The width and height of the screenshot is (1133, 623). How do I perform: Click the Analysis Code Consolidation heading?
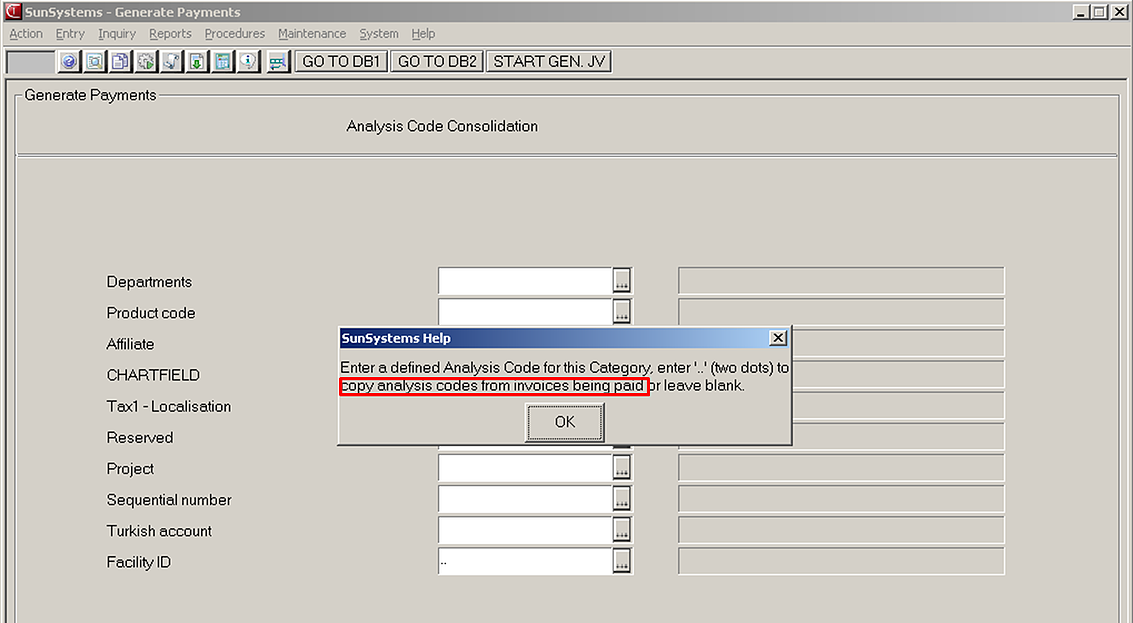(x=442, y=126)
